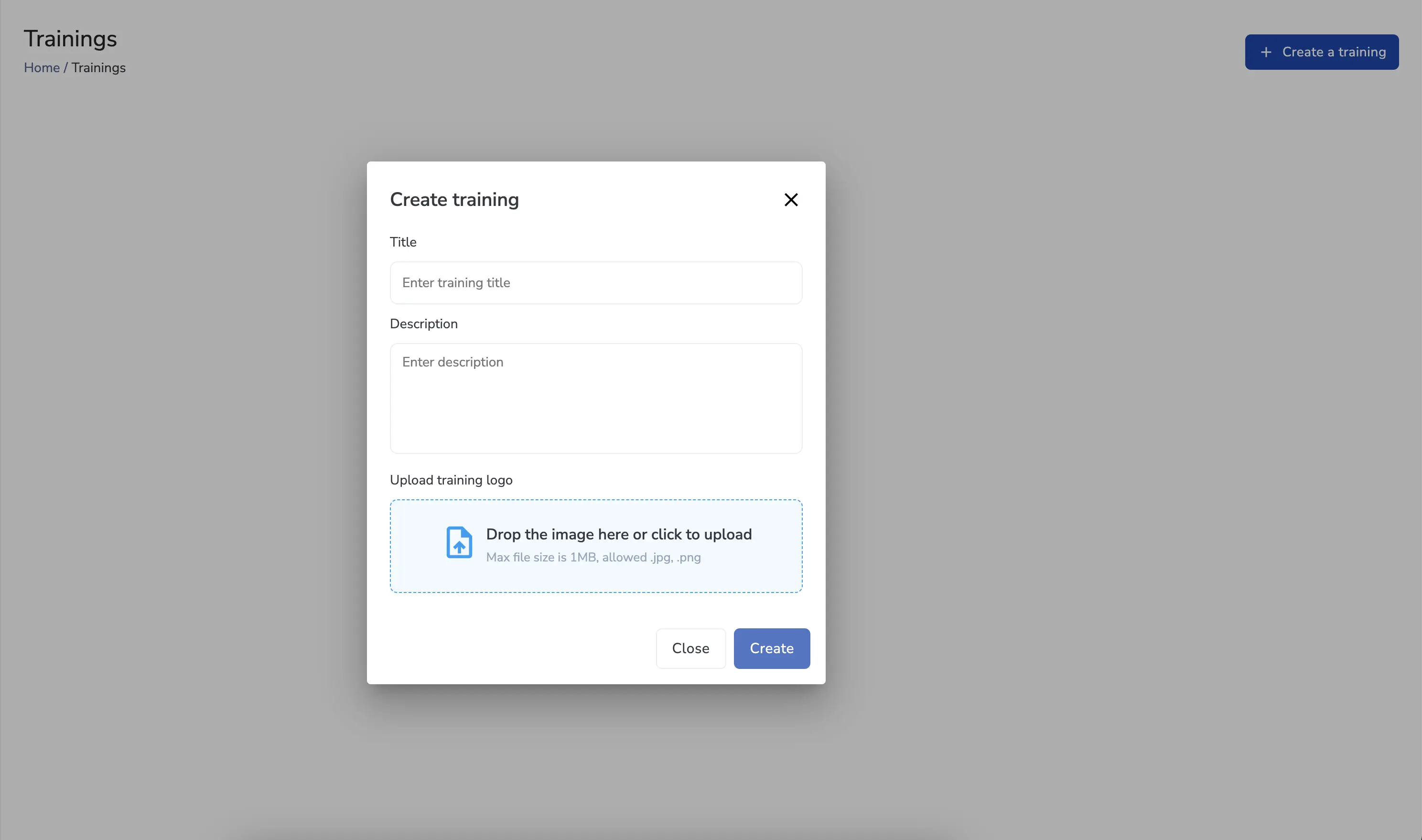Click the upload file icon in the dropzone

click(460, 543)
